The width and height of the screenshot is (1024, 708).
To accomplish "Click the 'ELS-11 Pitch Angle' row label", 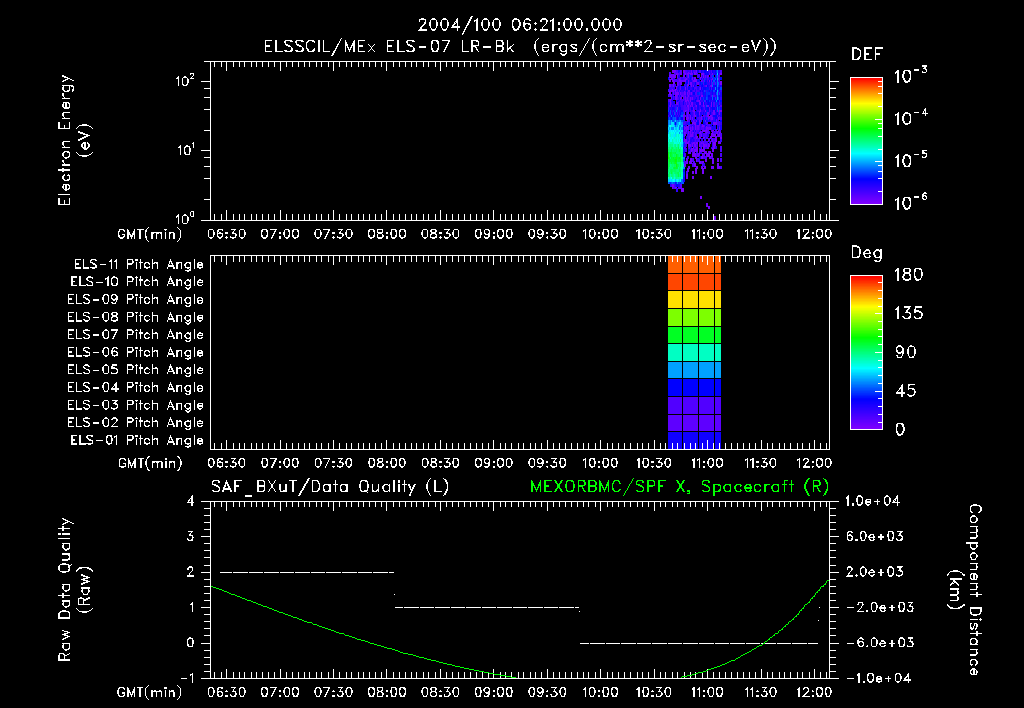I will coord(138,265).
